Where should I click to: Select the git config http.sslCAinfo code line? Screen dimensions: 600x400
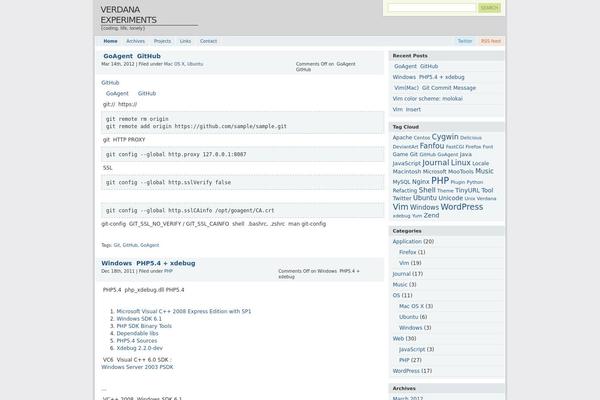click(x=190, y=210)
